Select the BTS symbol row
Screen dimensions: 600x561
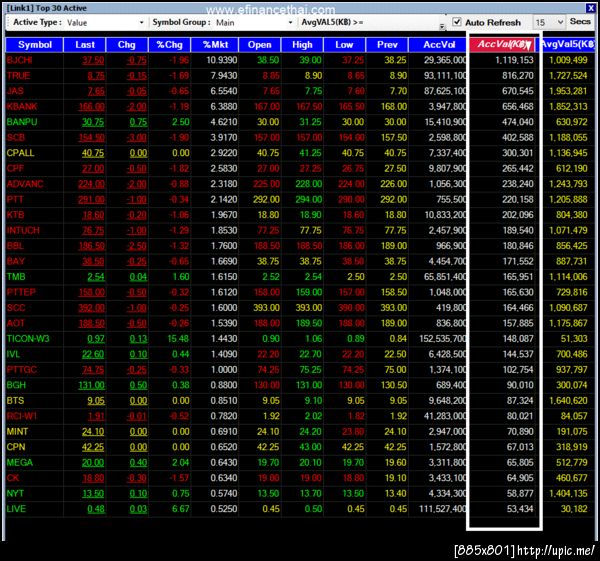click(x=300, y=401)
